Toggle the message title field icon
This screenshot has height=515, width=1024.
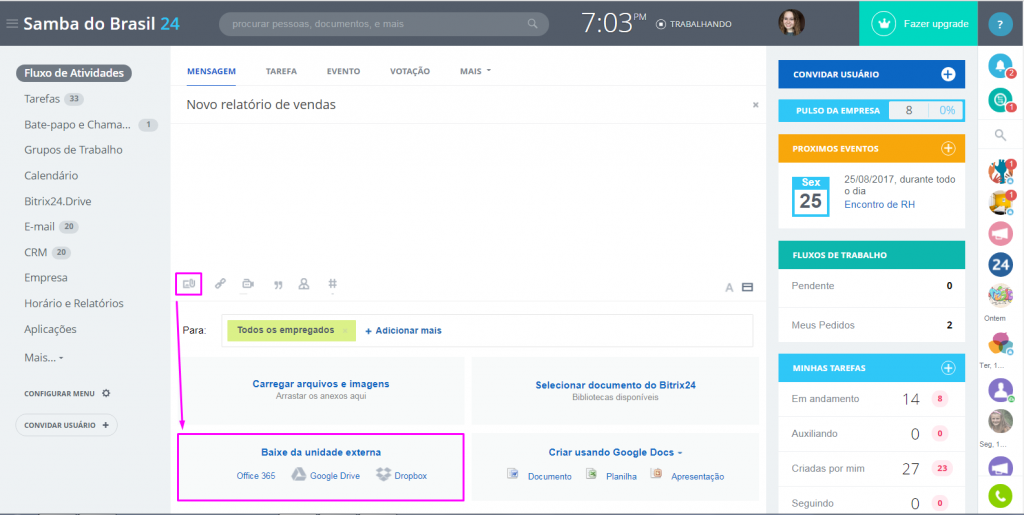[748, 287]
